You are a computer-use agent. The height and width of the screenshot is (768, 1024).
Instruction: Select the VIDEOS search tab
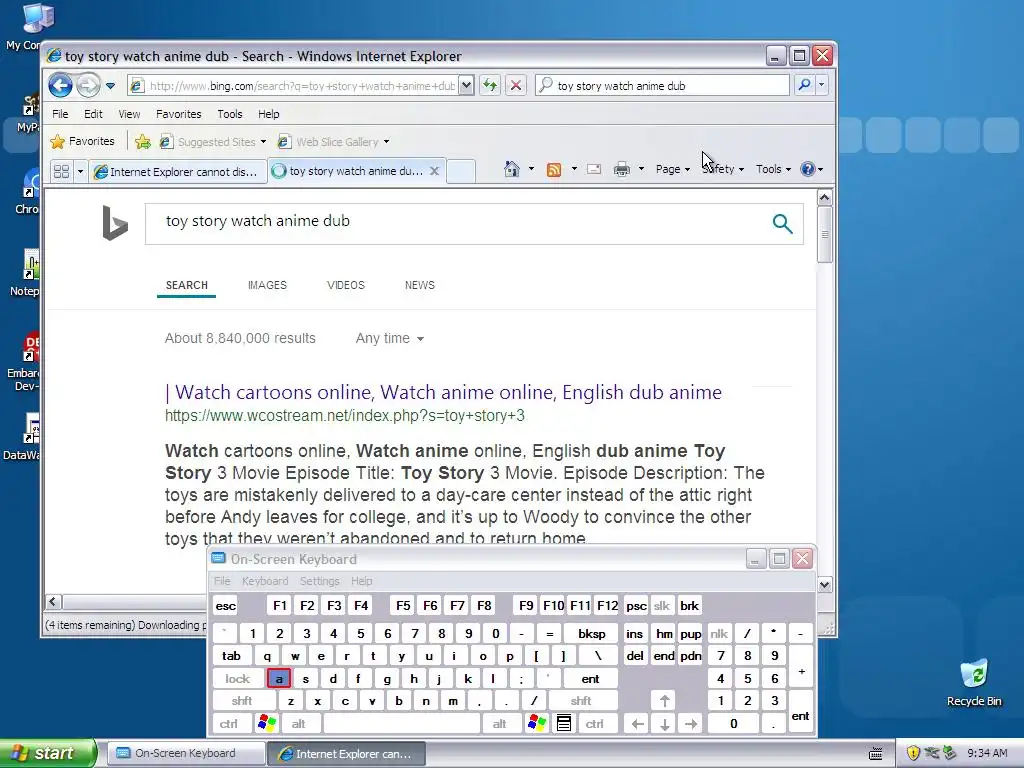[345, 285]
